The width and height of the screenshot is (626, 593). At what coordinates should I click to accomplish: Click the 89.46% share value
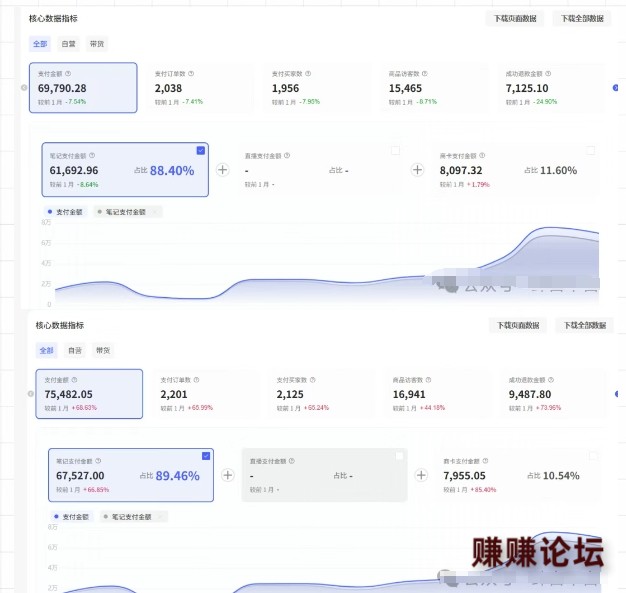coord(178,476)
